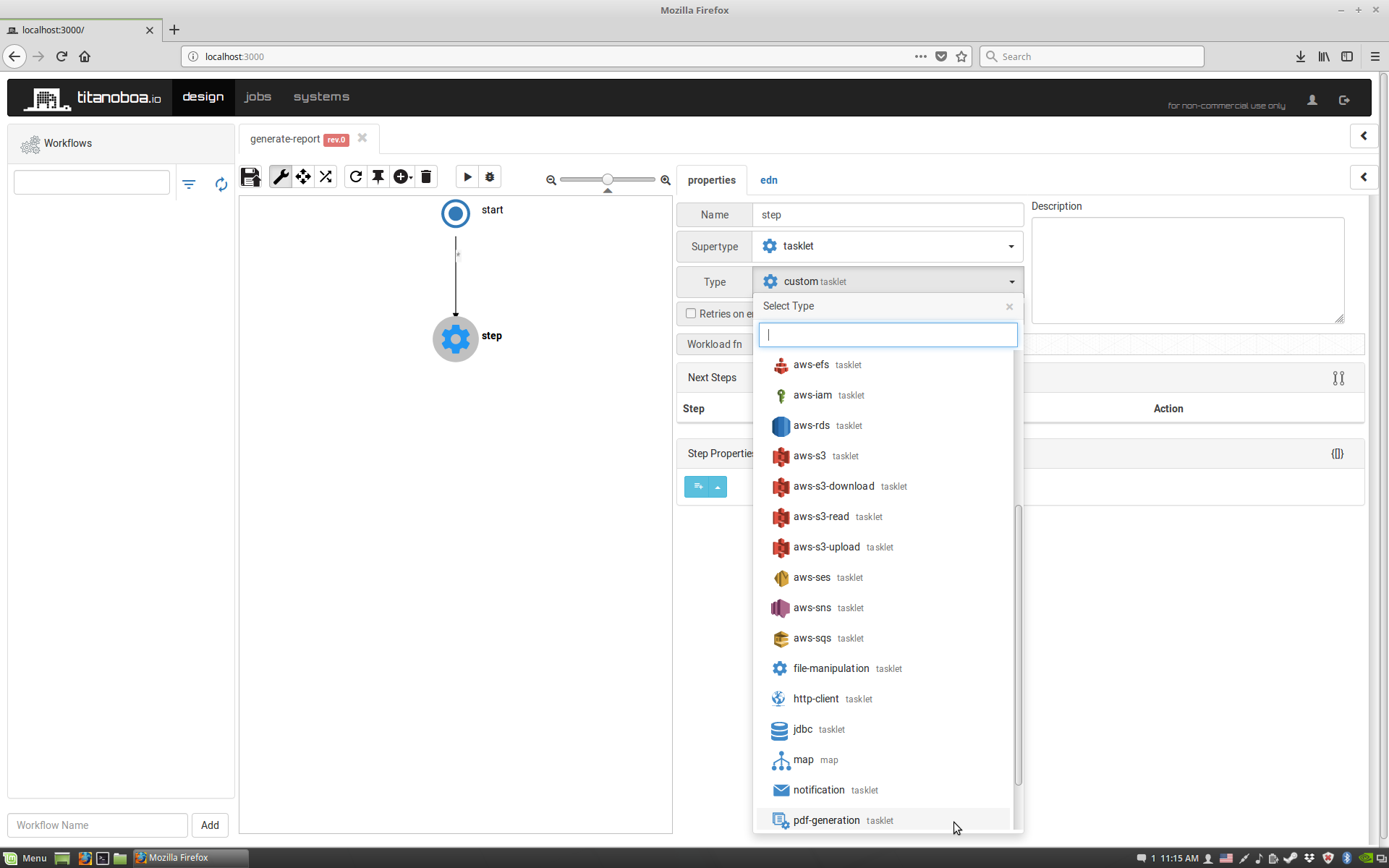Delete with the trash can icon
The image size is (1389, 868).
tap(426, 177)
